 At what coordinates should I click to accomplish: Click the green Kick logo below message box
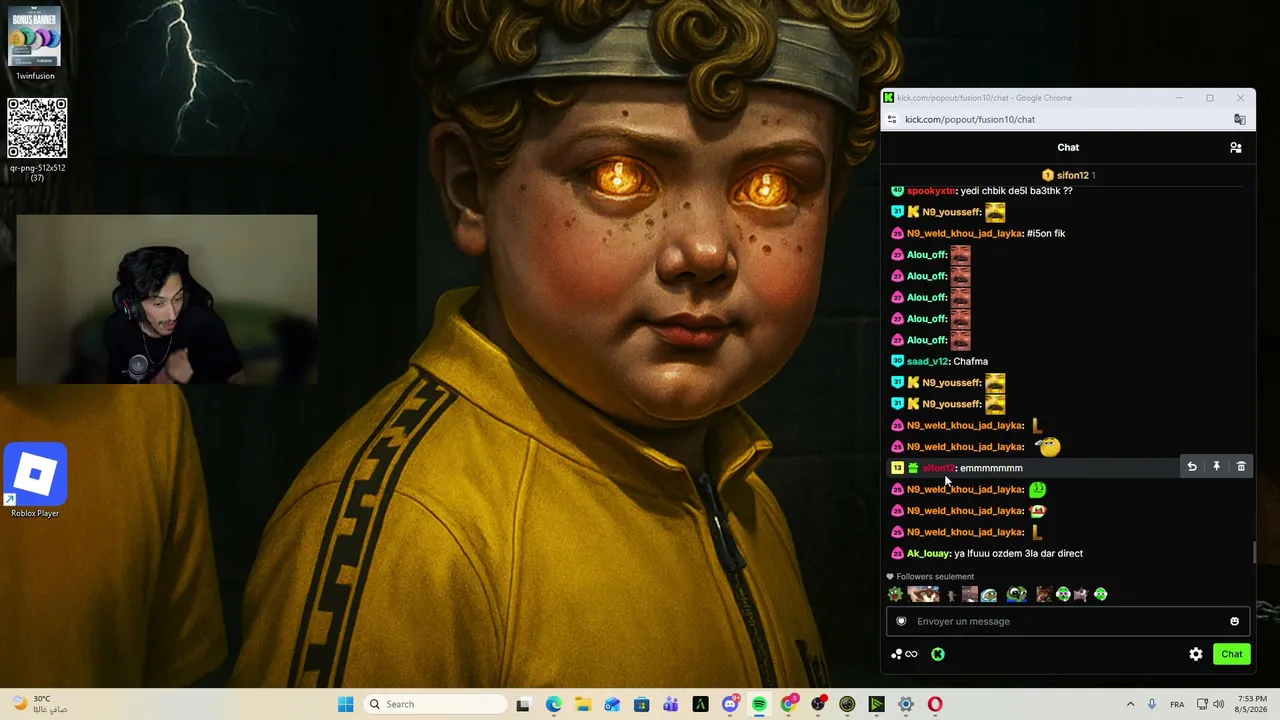click(x=938, y=654)
